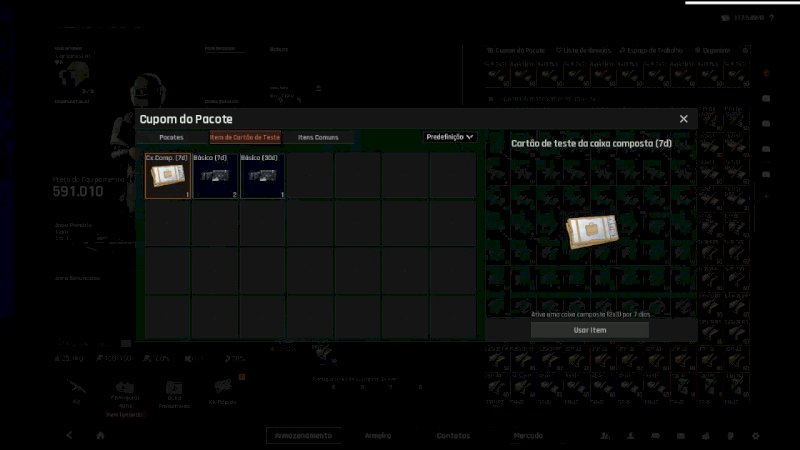Click the Usar Item button

point(590,330)
